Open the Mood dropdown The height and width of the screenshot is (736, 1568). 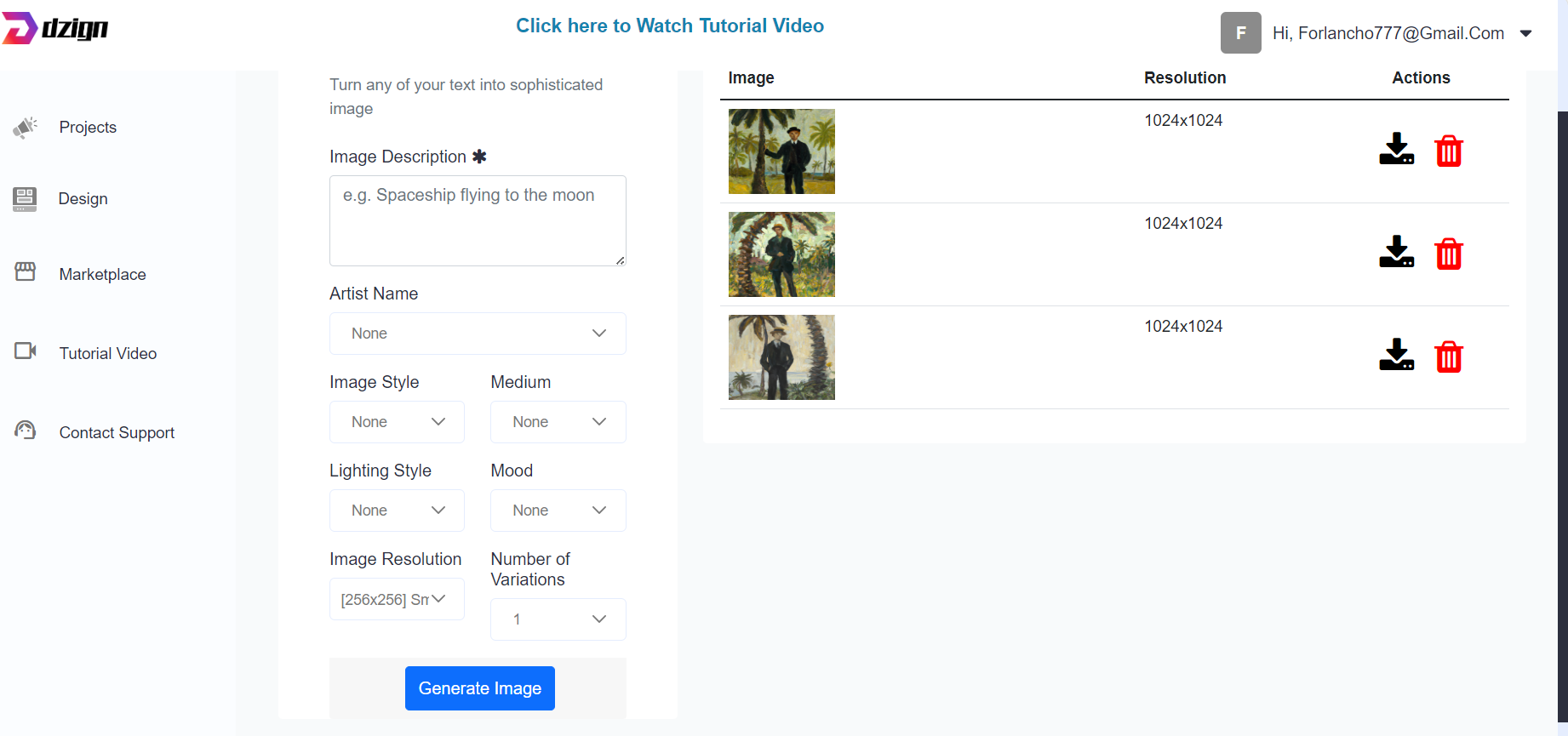click(x=558, y=511)
